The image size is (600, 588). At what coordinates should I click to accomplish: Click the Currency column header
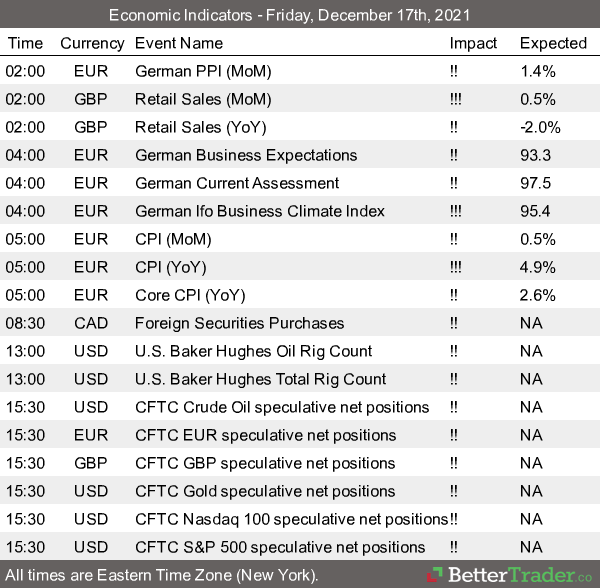(x=92, y=43)
